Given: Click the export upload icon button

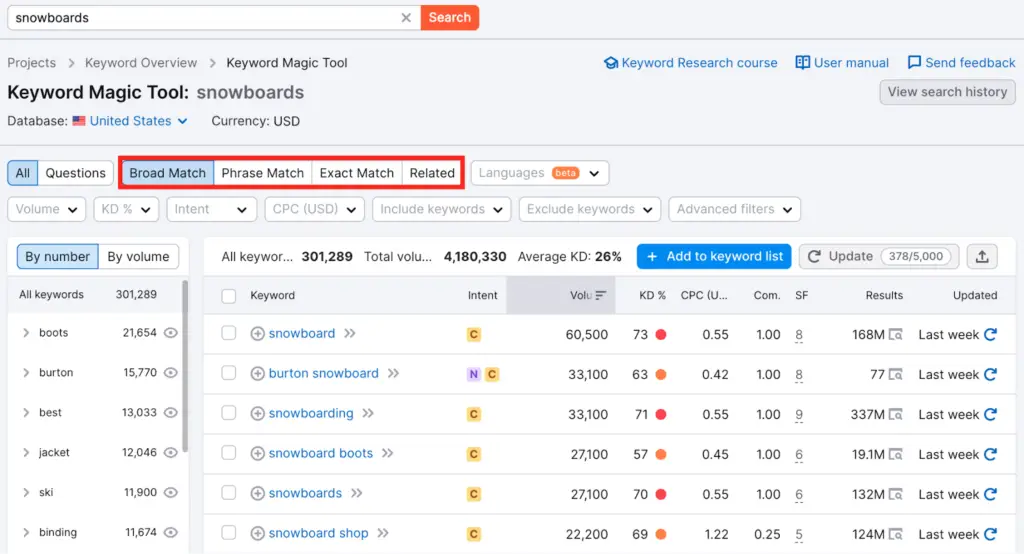Looking at the screenshot, I should coord(981,257).
